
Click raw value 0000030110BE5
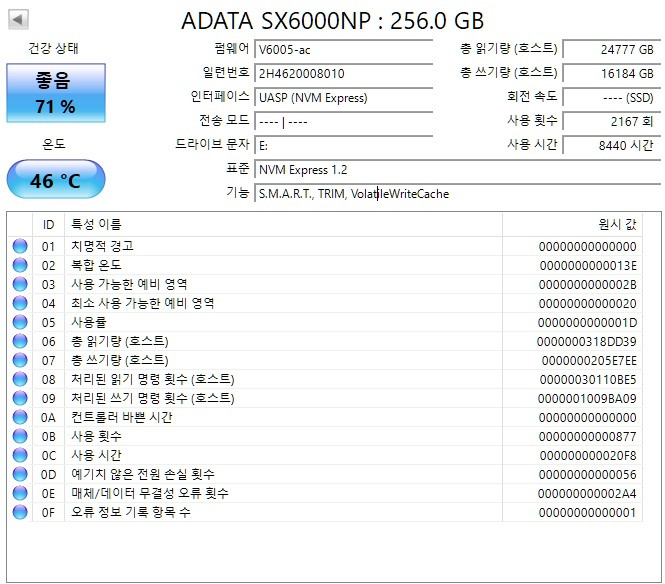pyautogui.click(x=588, y=380)
